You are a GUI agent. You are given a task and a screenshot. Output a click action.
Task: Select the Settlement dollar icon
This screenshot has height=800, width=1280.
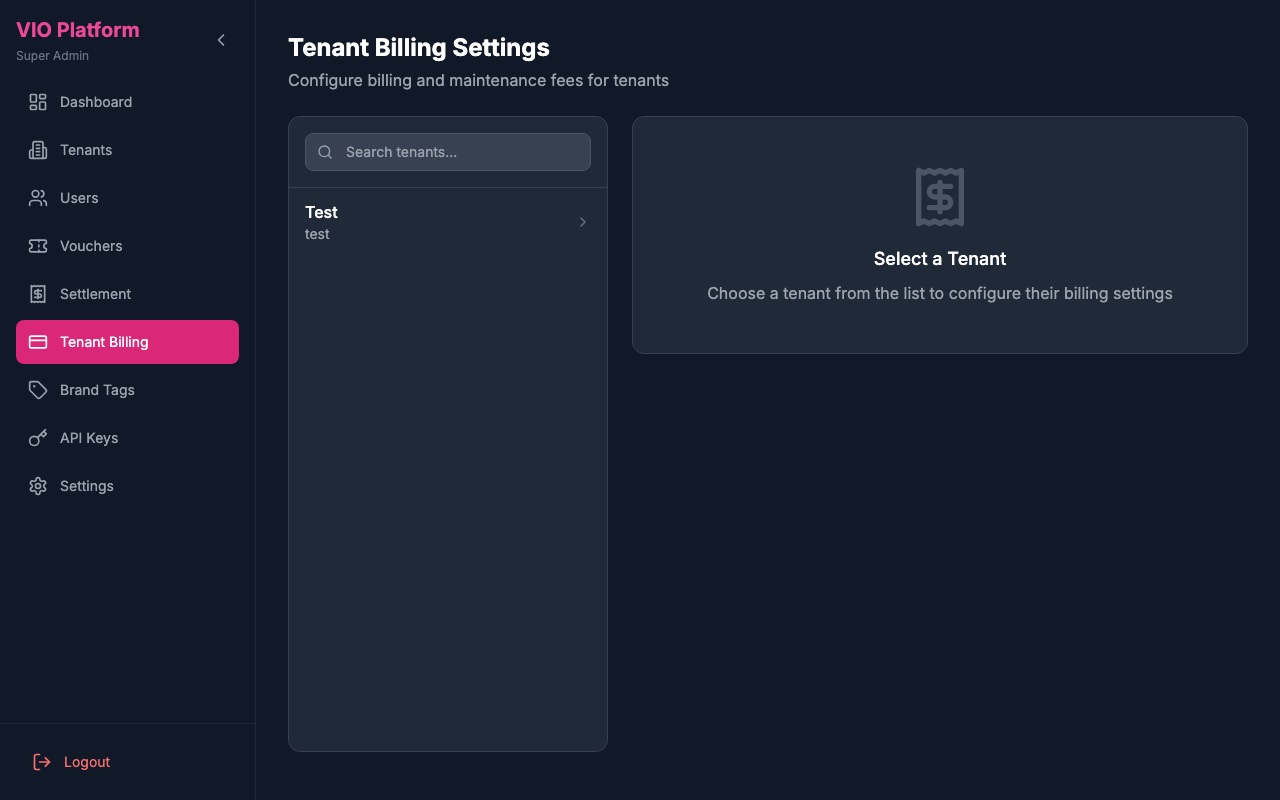click(x=37, y=294)
